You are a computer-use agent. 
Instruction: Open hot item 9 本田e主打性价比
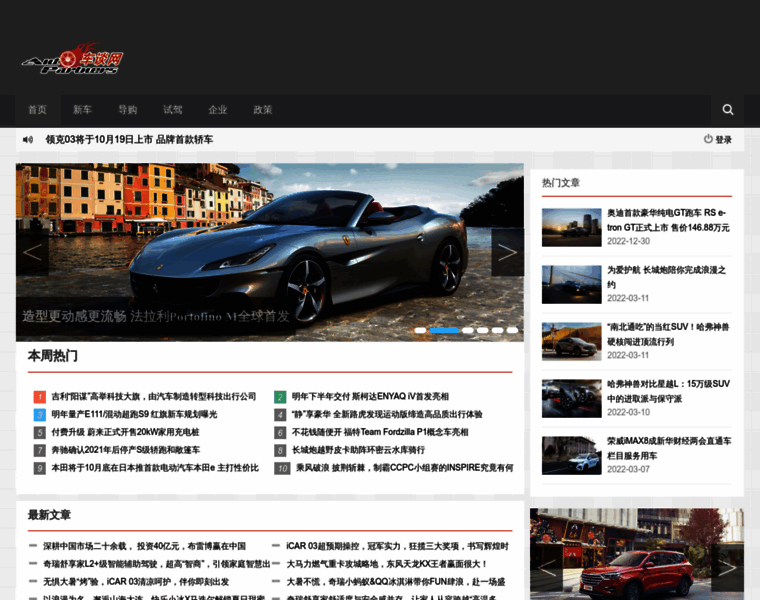click(155, 468)
